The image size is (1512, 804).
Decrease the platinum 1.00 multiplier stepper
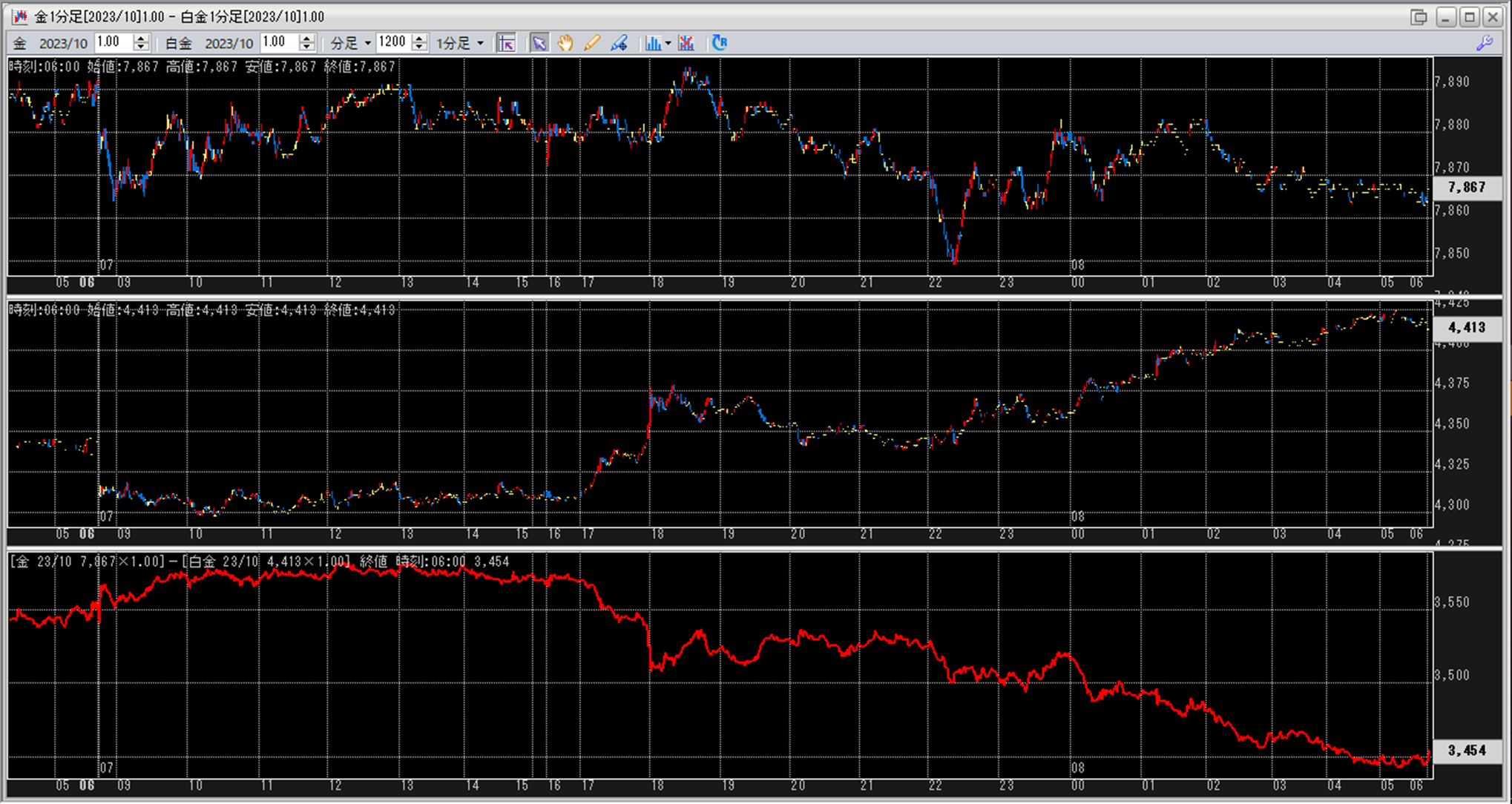[x=306, y=47]
